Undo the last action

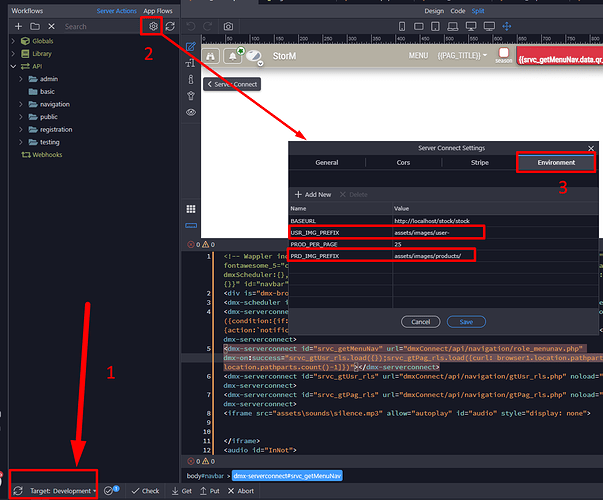point(191,26)
